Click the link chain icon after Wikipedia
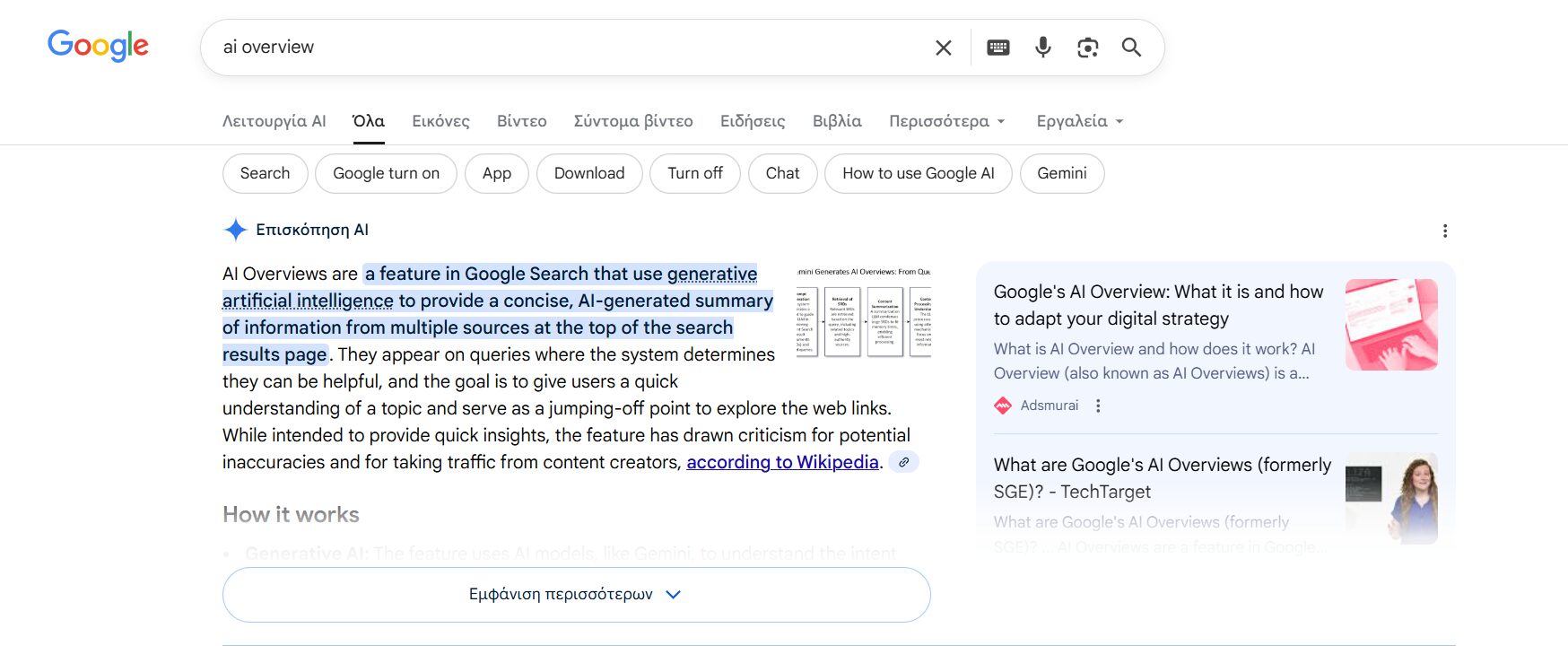Image resolution: width=1568 pixels, height=663 pixels. [903, 462]
